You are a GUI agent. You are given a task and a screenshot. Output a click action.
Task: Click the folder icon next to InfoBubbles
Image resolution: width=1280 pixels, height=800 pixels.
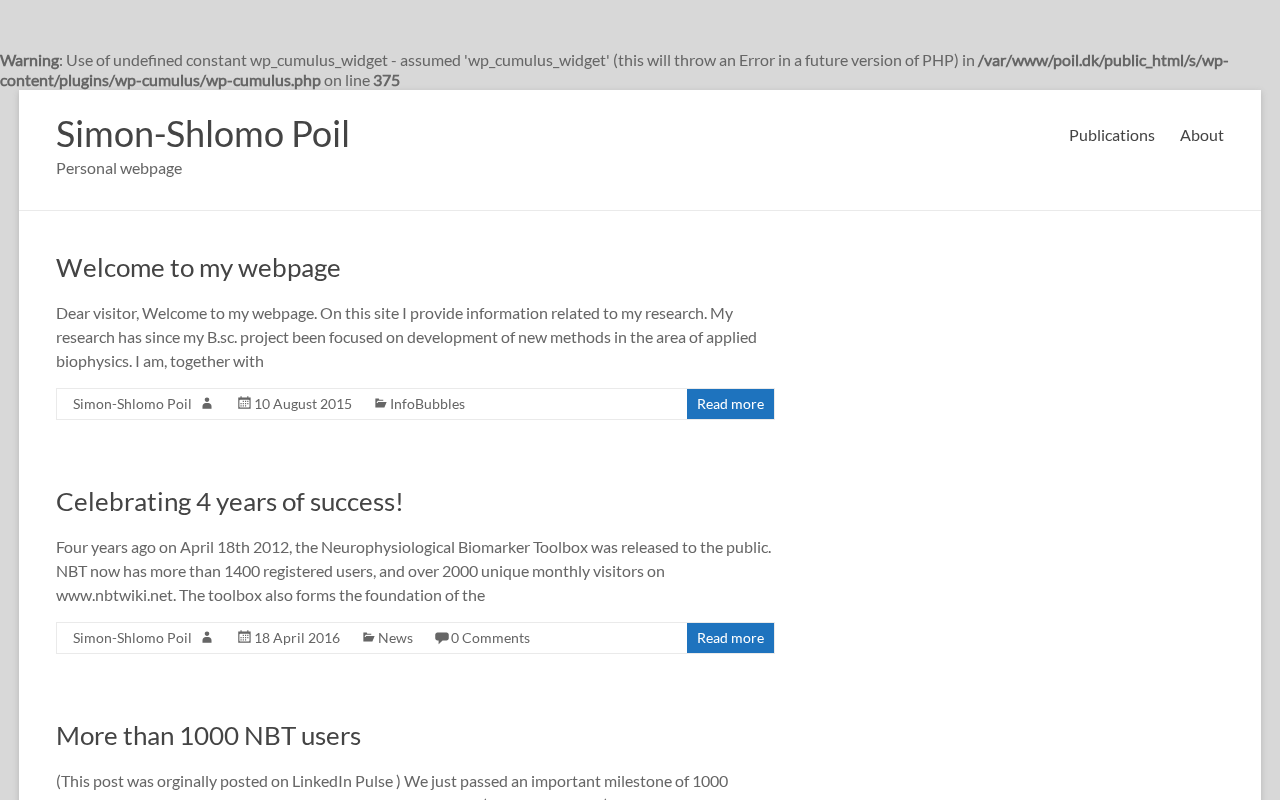381,403
